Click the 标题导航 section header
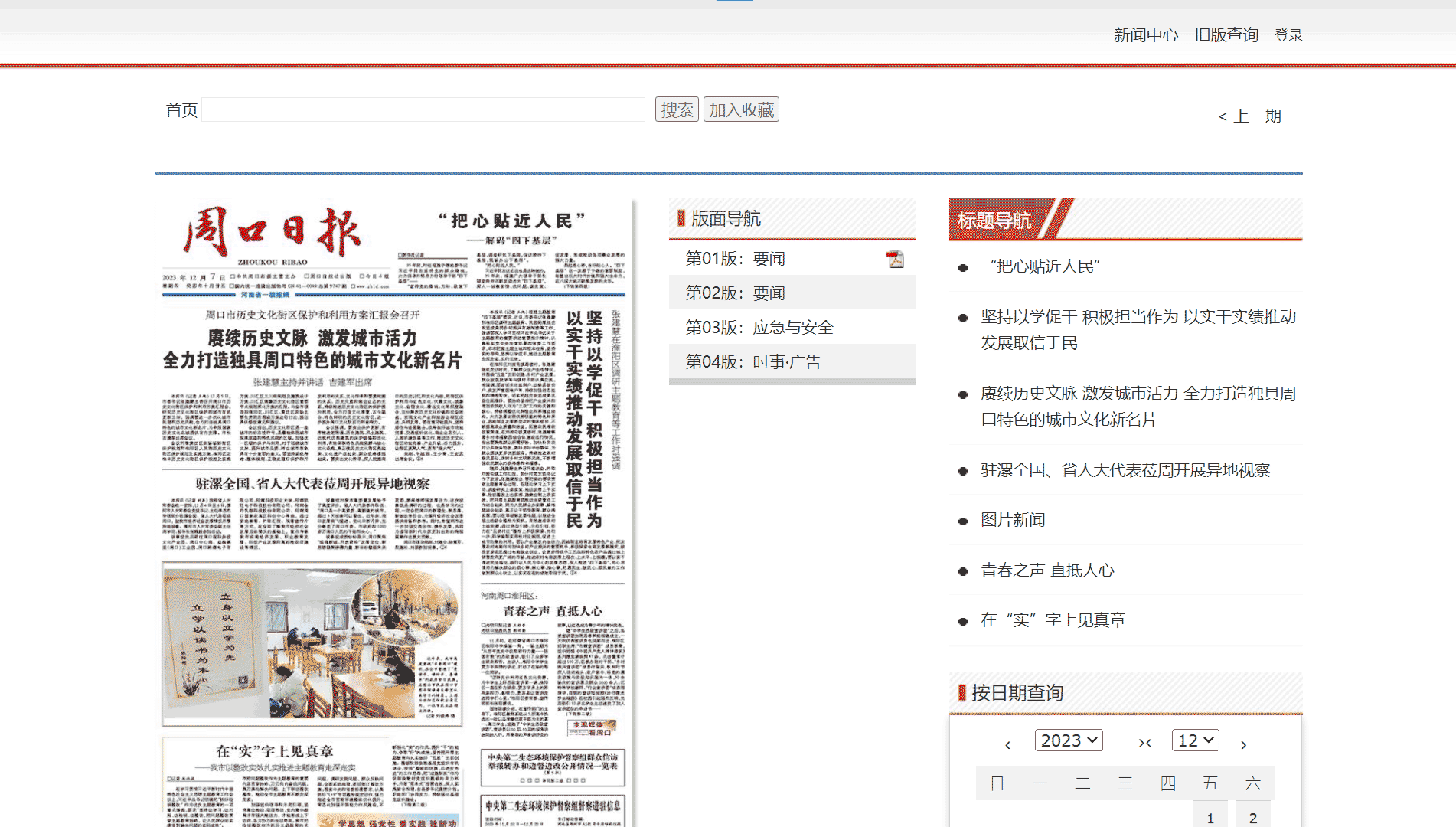The image size is (1456, 827). 994,221
